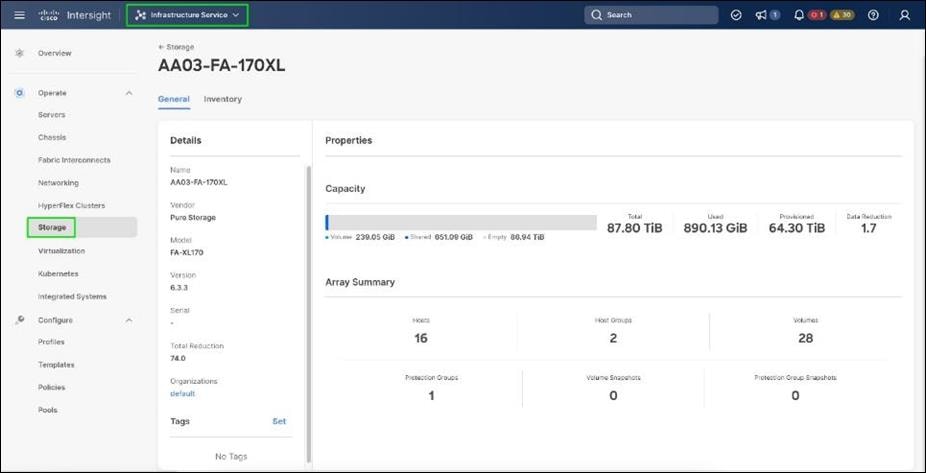Click the default organization link
The image size is (926, 473).
click(182, 393)
